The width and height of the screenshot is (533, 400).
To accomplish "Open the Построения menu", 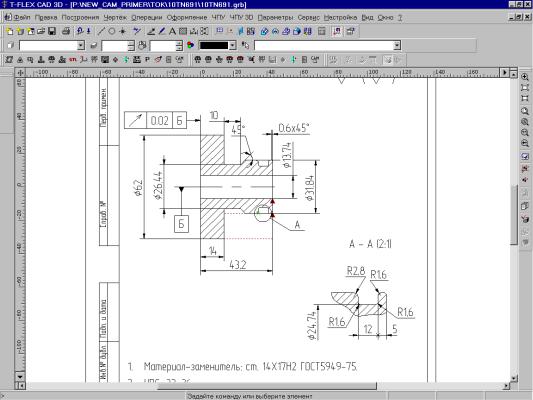I will [80, 17].
